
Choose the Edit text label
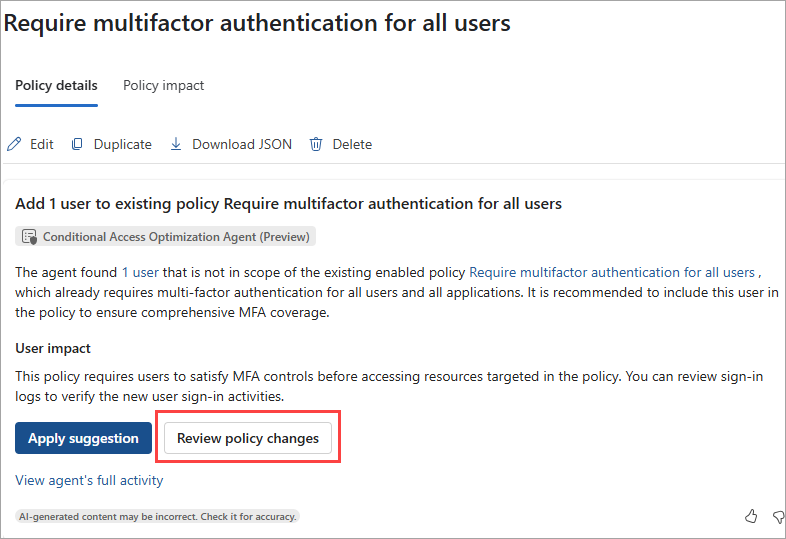click(42, 144)
